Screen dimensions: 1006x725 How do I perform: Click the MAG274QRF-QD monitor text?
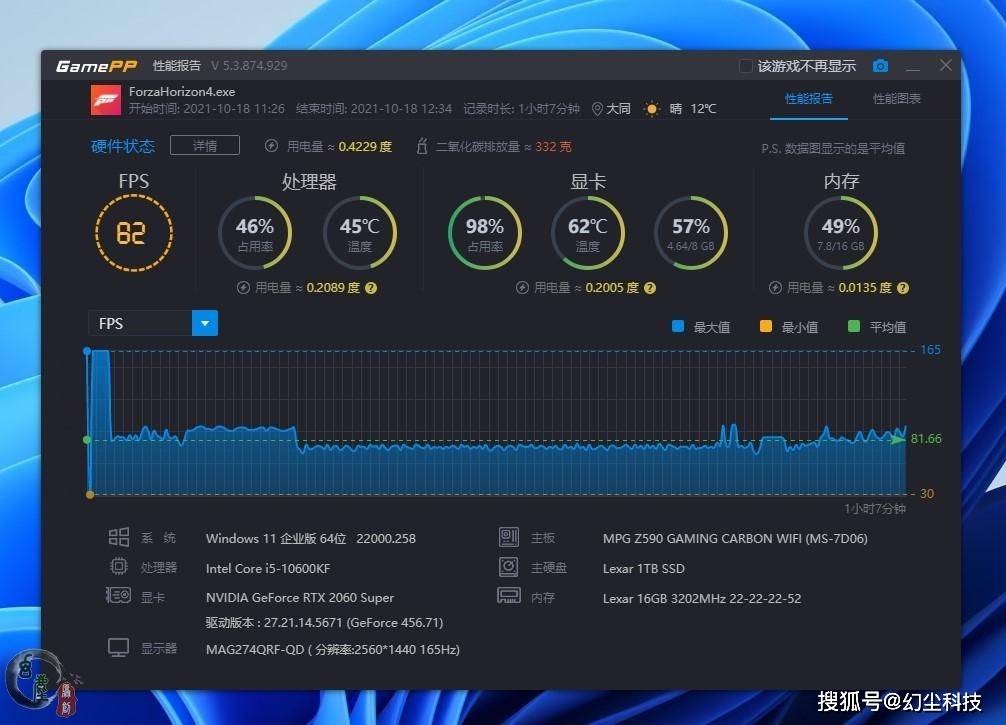click(x=332, y=650)
